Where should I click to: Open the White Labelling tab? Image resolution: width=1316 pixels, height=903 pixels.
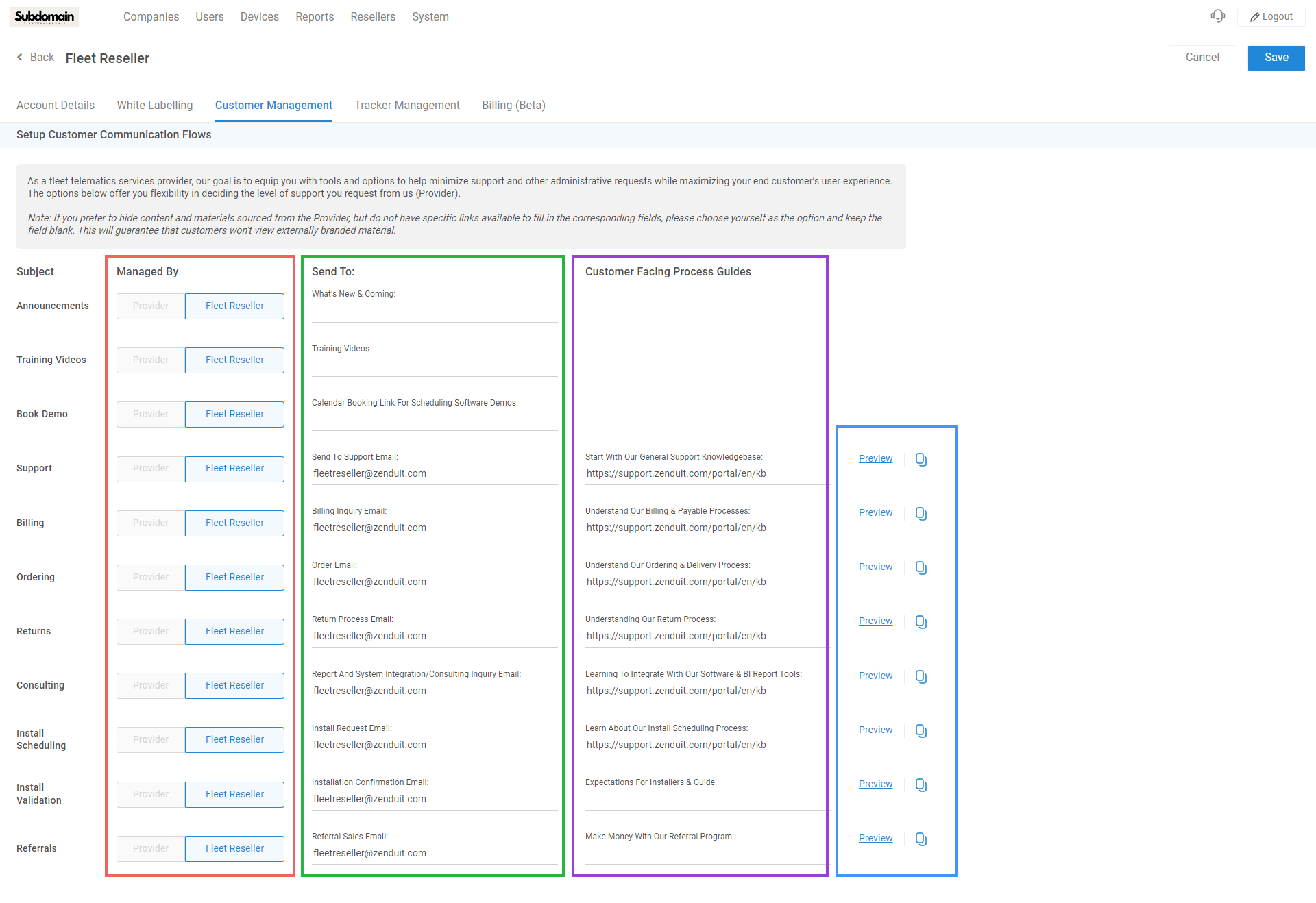(x=154, y=106)
